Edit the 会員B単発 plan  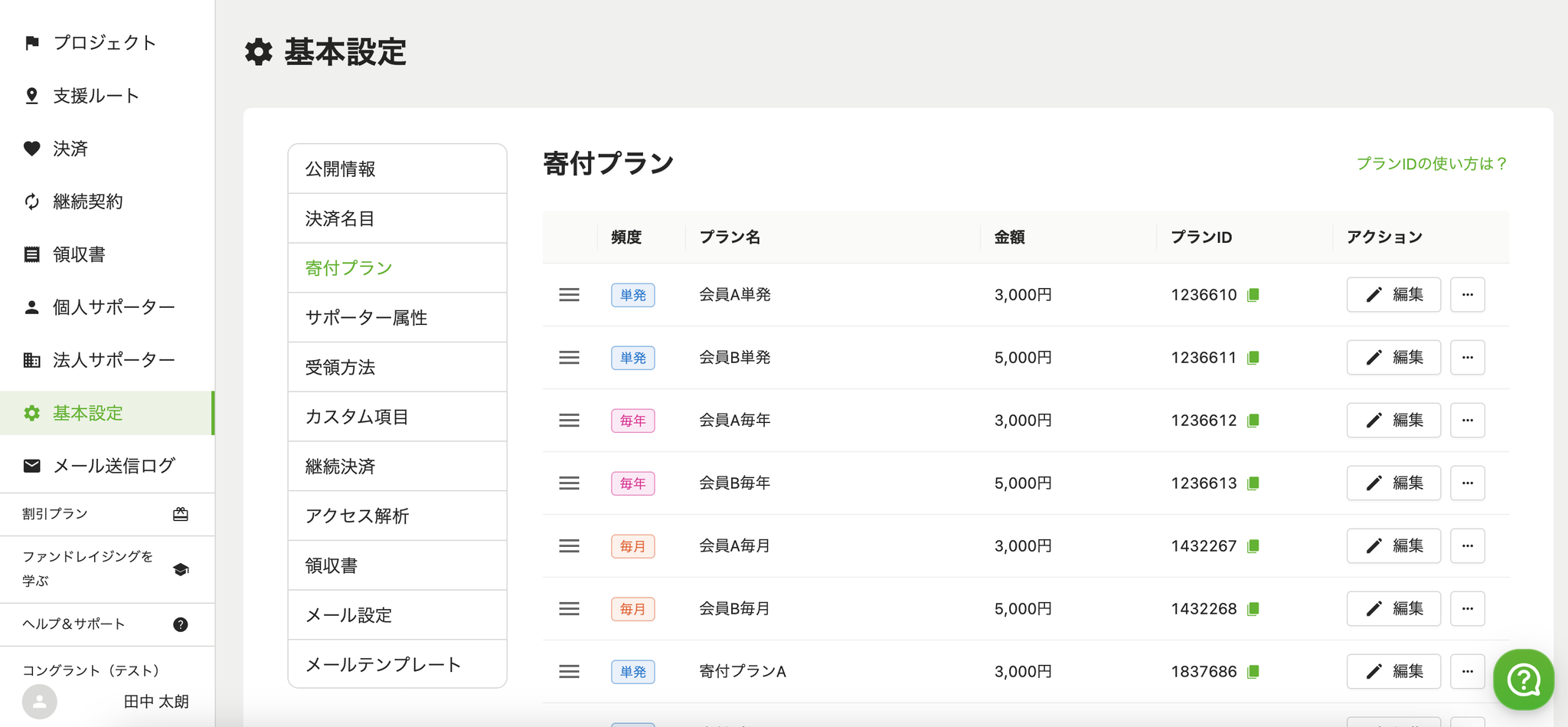tap(1393, 358)
